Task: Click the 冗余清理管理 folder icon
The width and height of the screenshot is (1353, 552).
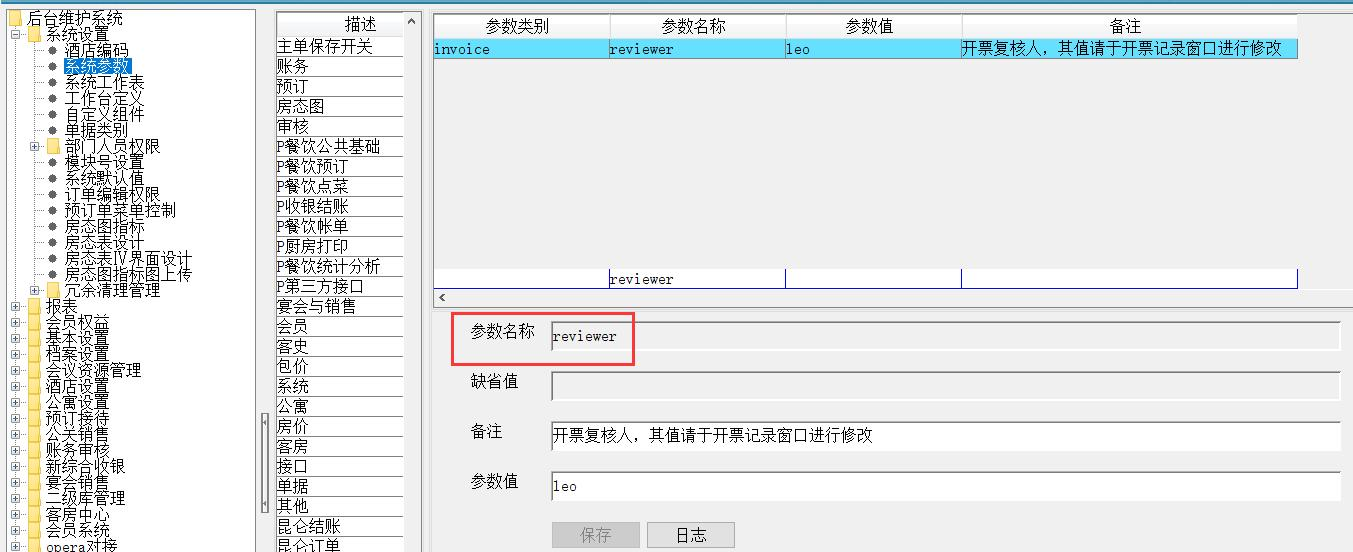Action: pos(53,291)
